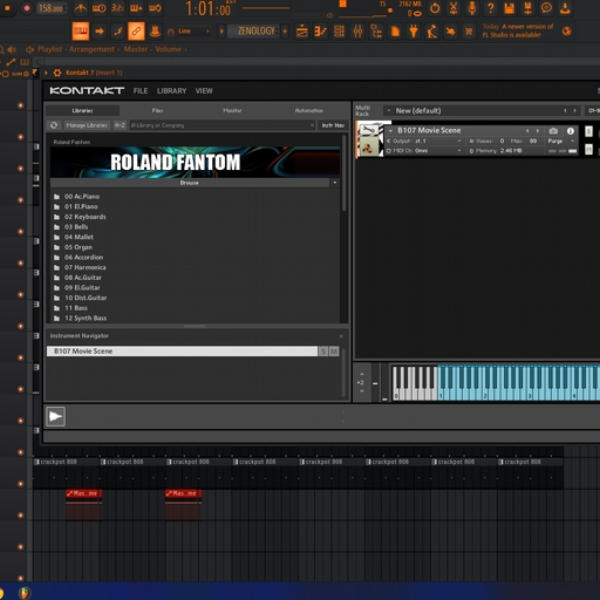Click the plug icon for plugin picker
This screenshot has height=600, width=600.
tap(414, 31)
